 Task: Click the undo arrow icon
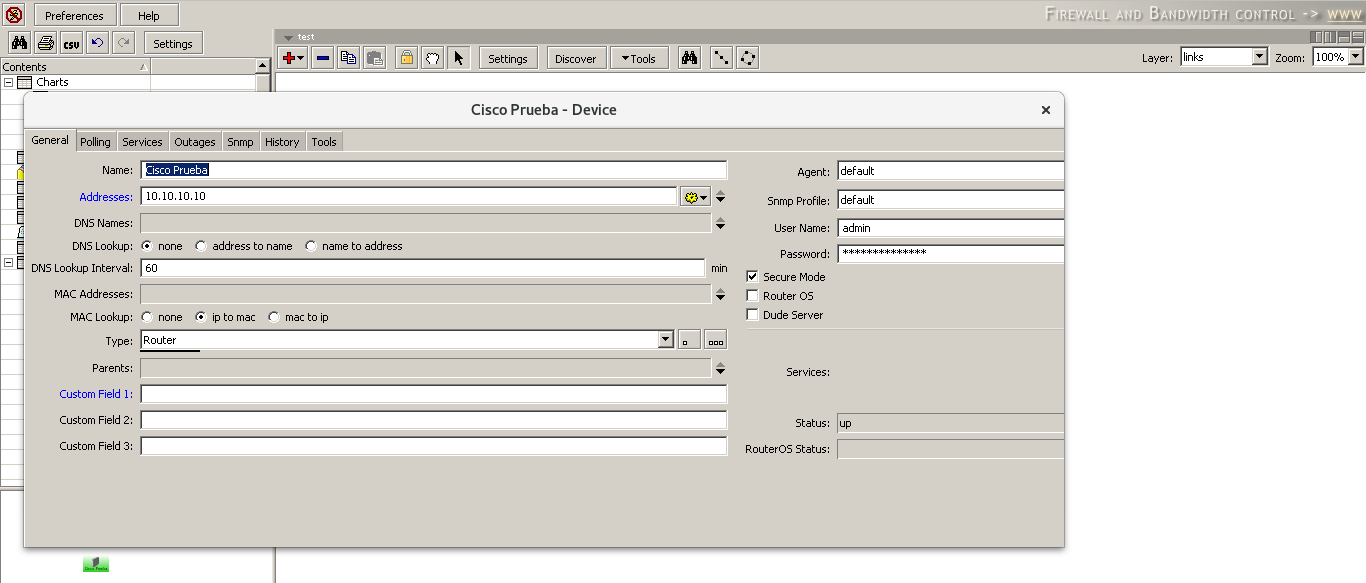(97, 43)
